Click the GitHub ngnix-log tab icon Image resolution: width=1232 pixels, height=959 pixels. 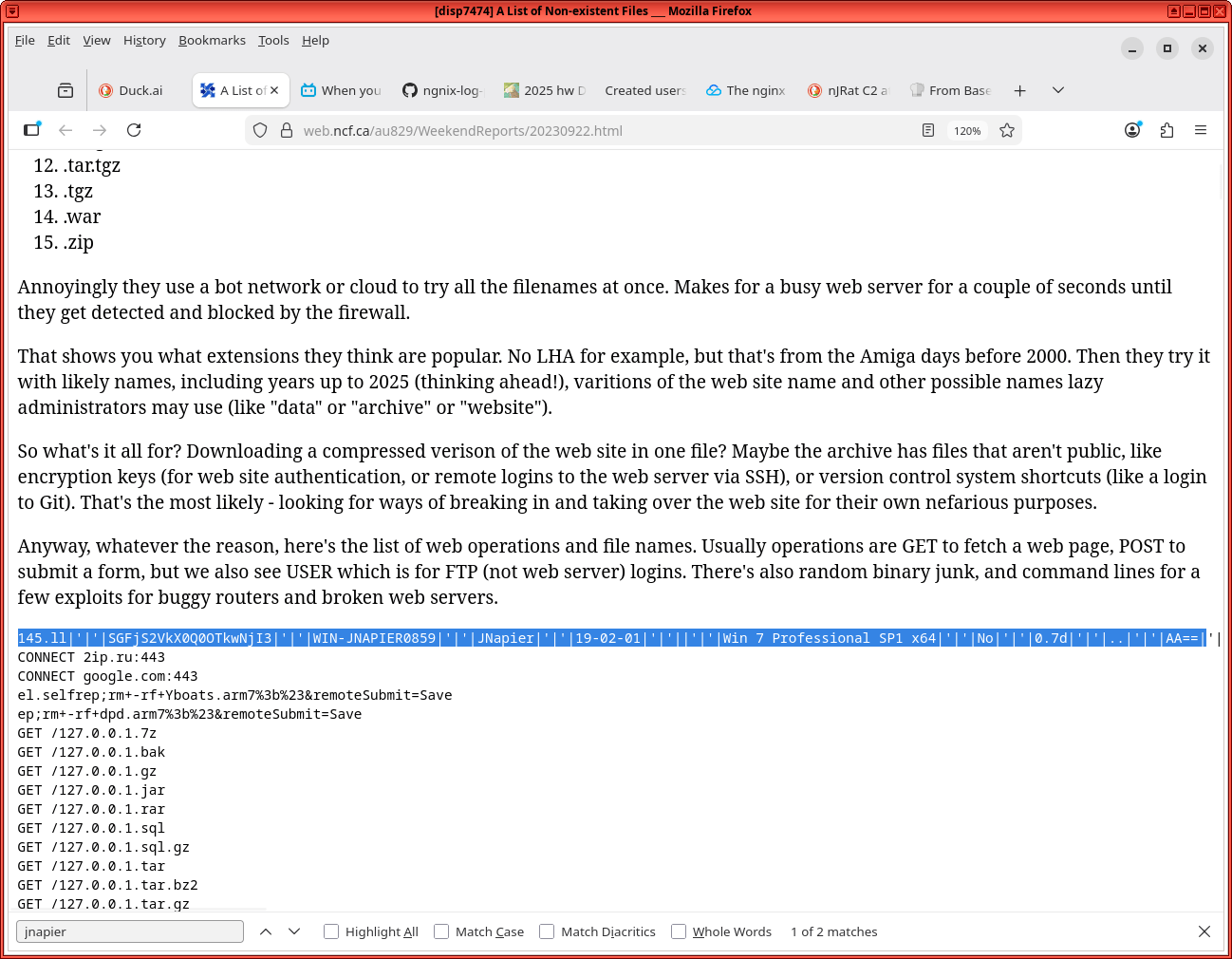pos(410,90)
